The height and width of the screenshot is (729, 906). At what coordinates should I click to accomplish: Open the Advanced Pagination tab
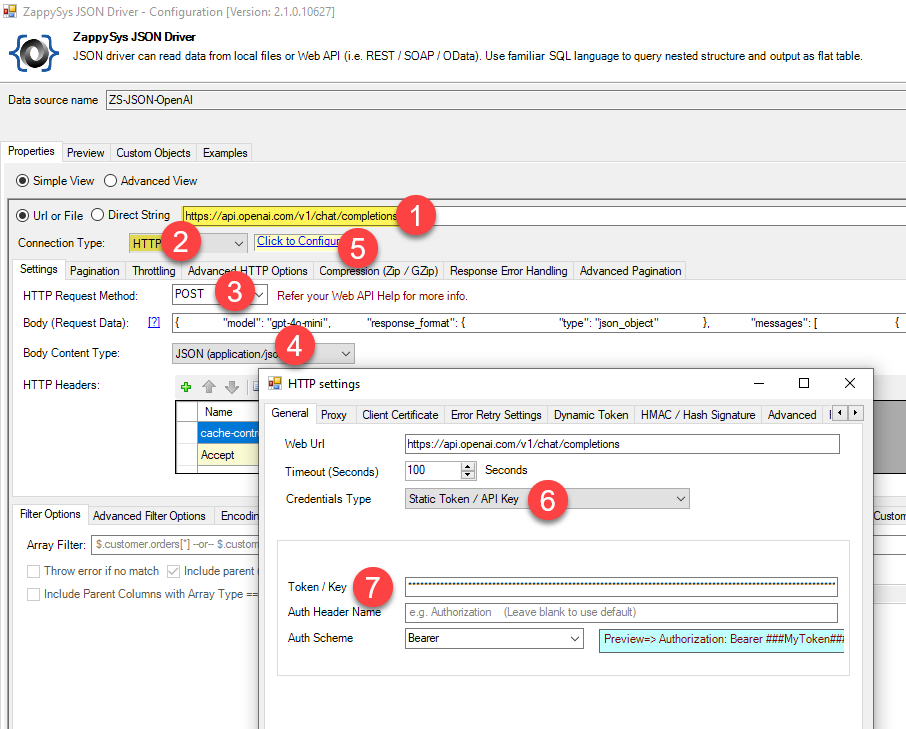coord(630,271)
